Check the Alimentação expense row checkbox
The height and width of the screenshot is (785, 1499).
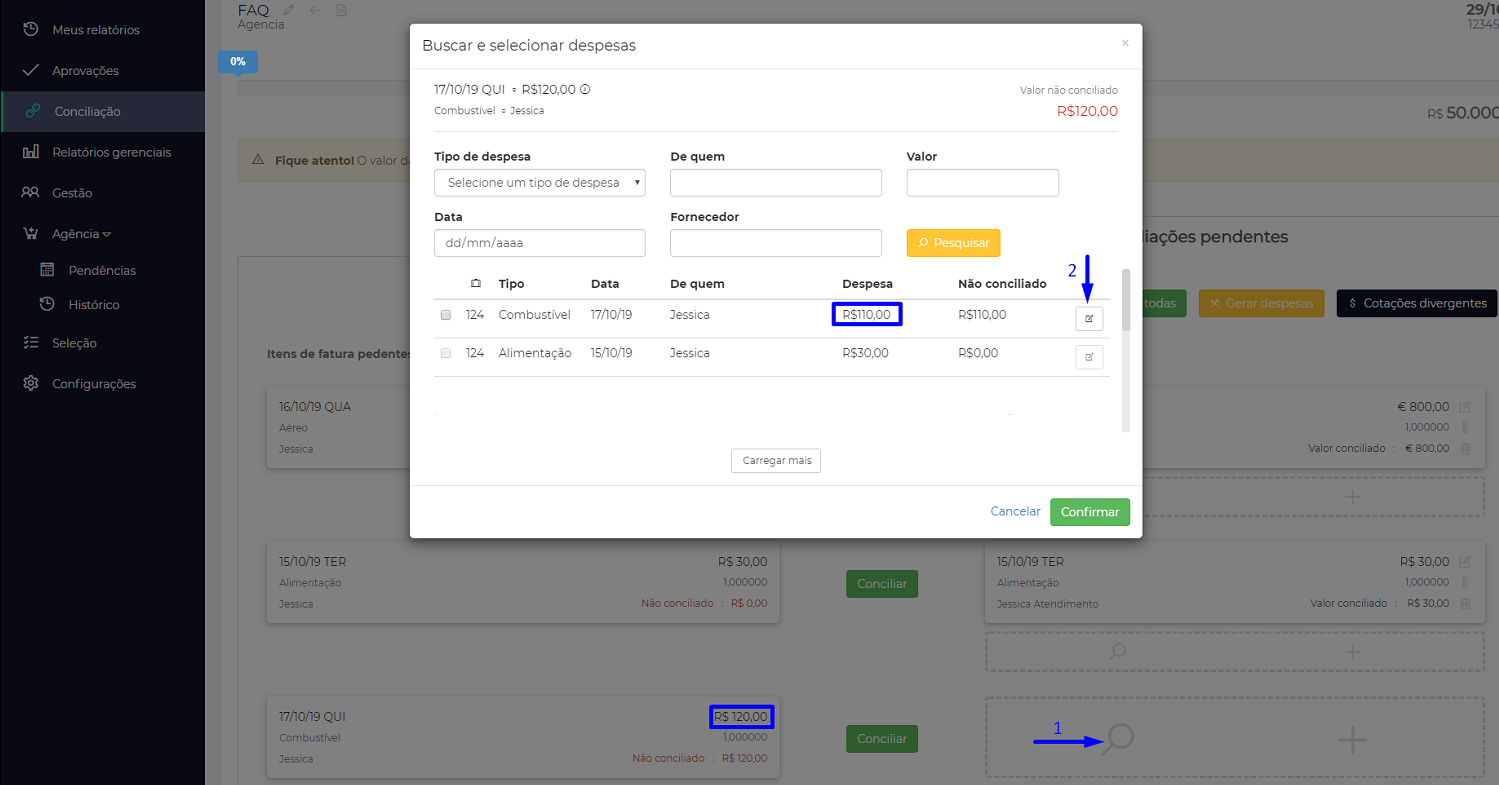446,353
